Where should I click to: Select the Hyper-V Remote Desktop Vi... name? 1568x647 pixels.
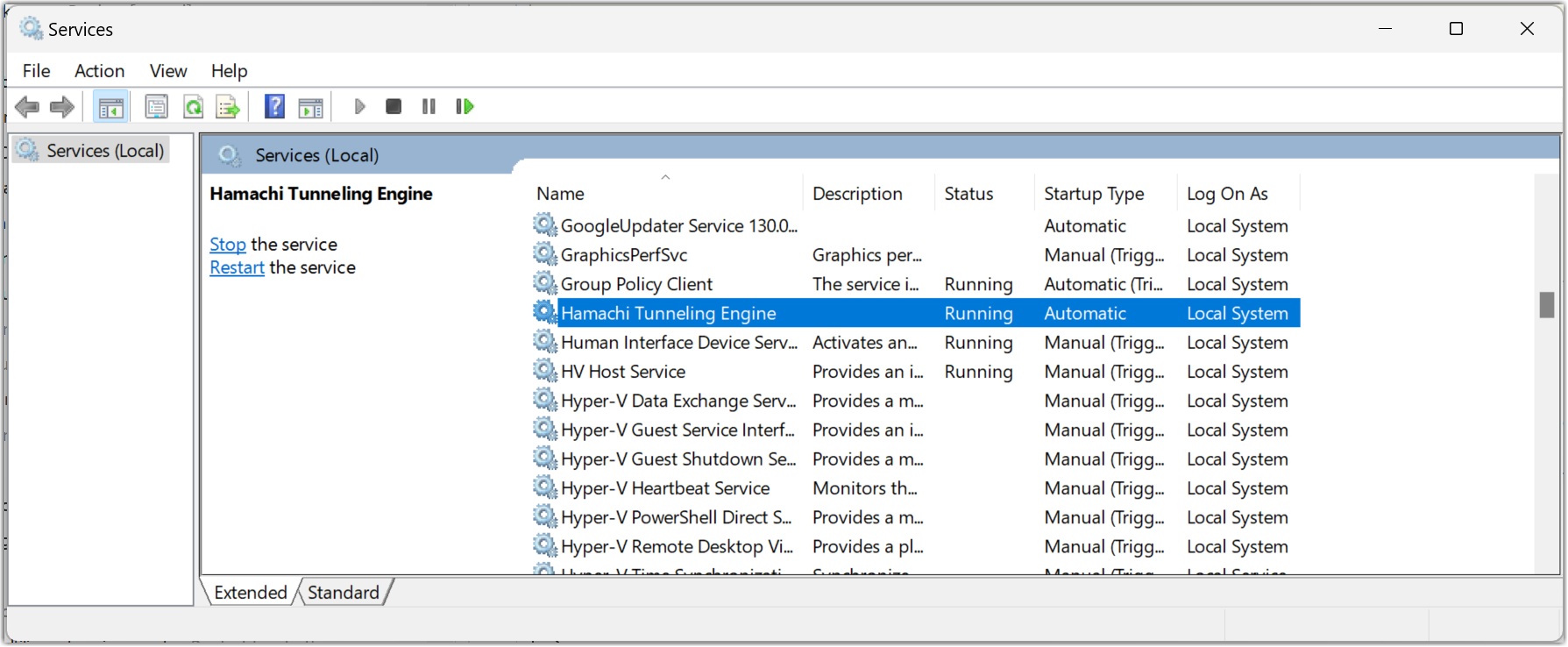pos(677,546)
